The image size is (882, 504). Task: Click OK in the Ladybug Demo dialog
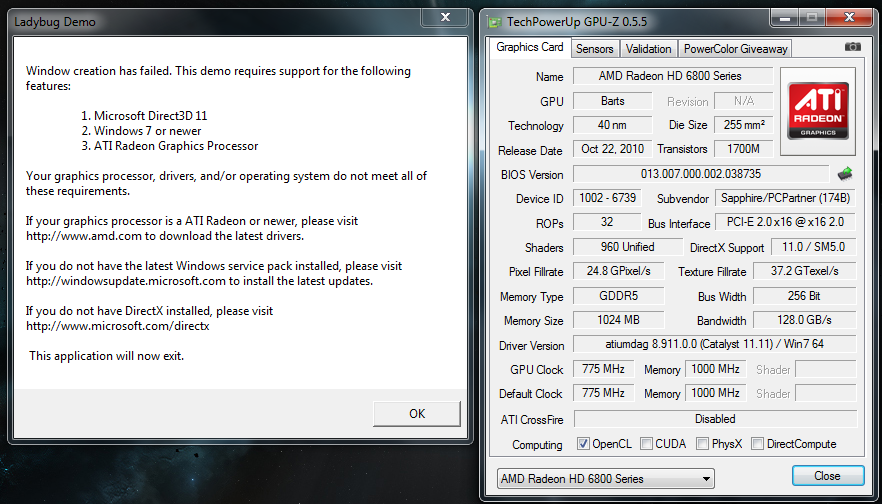pos(417,413)
